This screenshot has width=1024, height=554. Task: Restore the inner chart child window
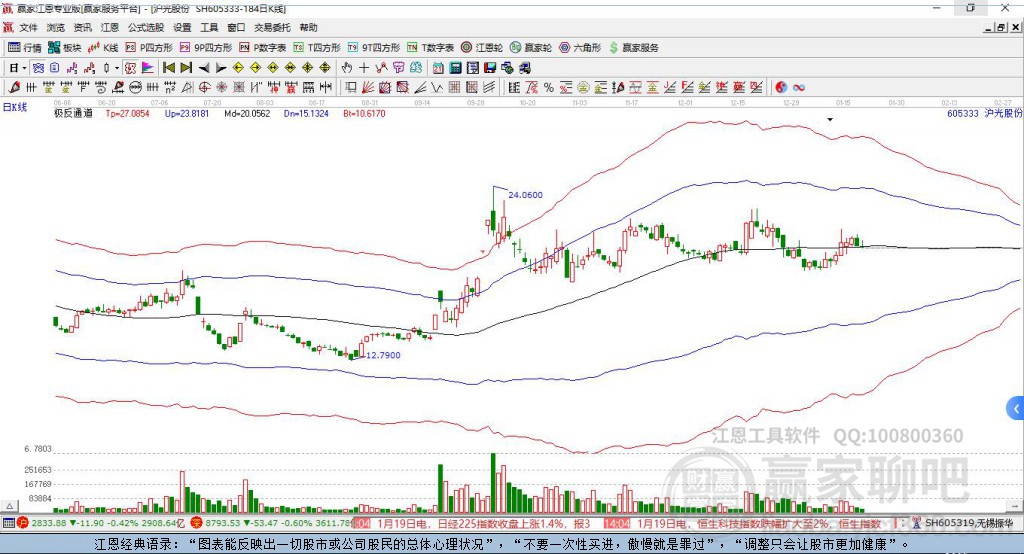point(1001,27)
